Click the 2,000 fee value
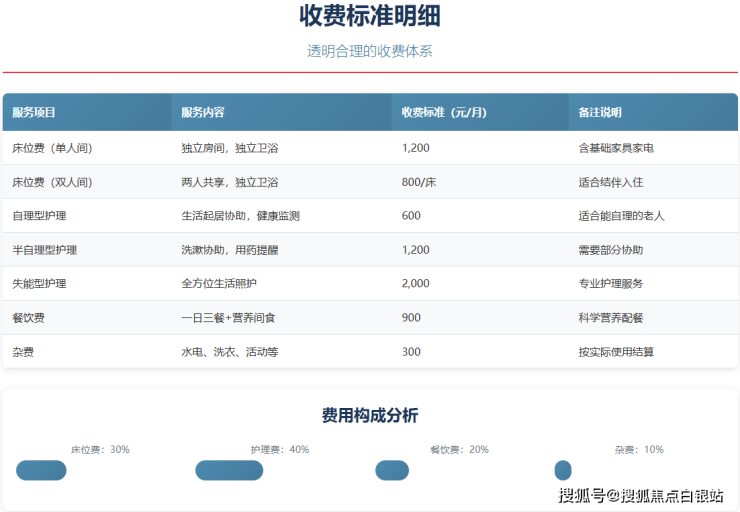740x512 pixels. point(415,284)
